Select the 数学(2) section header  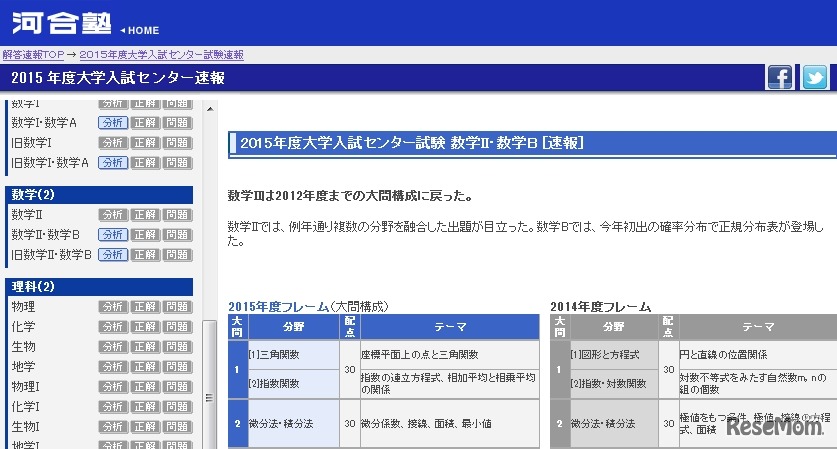(99, 195)
